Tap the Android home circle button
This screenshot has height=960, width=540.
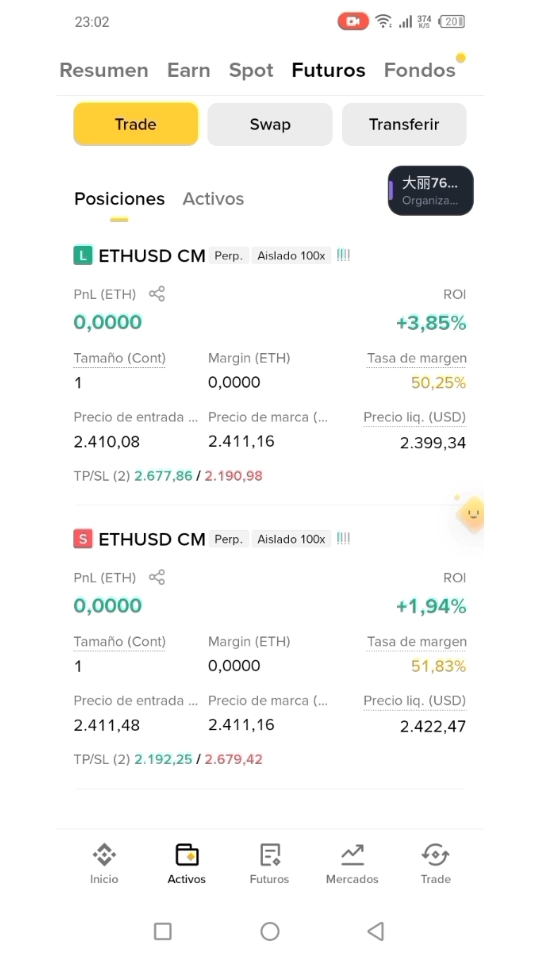270,931
